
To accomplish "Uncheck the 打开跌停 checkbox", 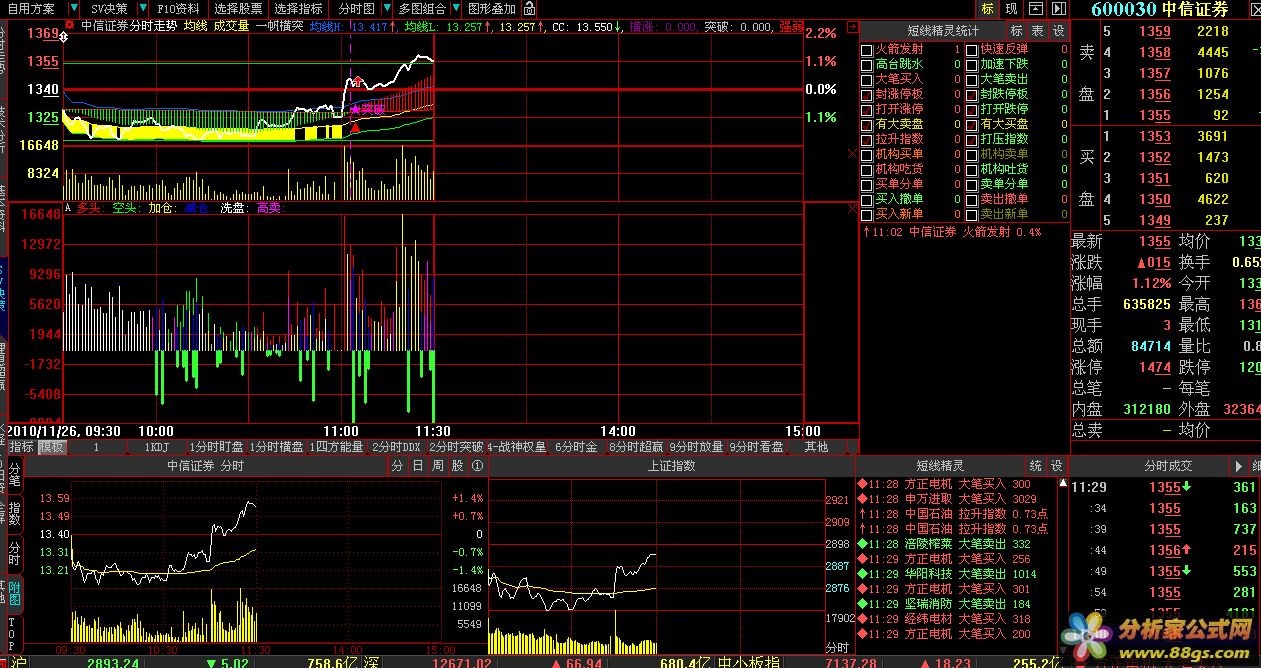I will click(972, 109).
